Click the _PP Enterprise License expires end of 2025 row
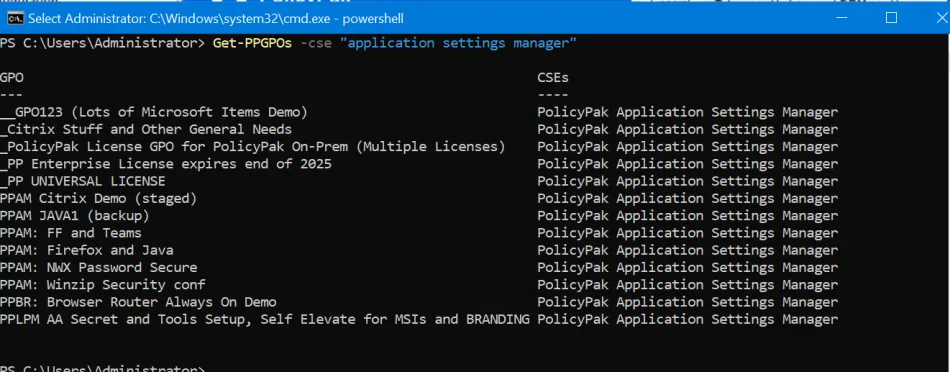This screenshot has width=950, height=372. tap(166, 164)
